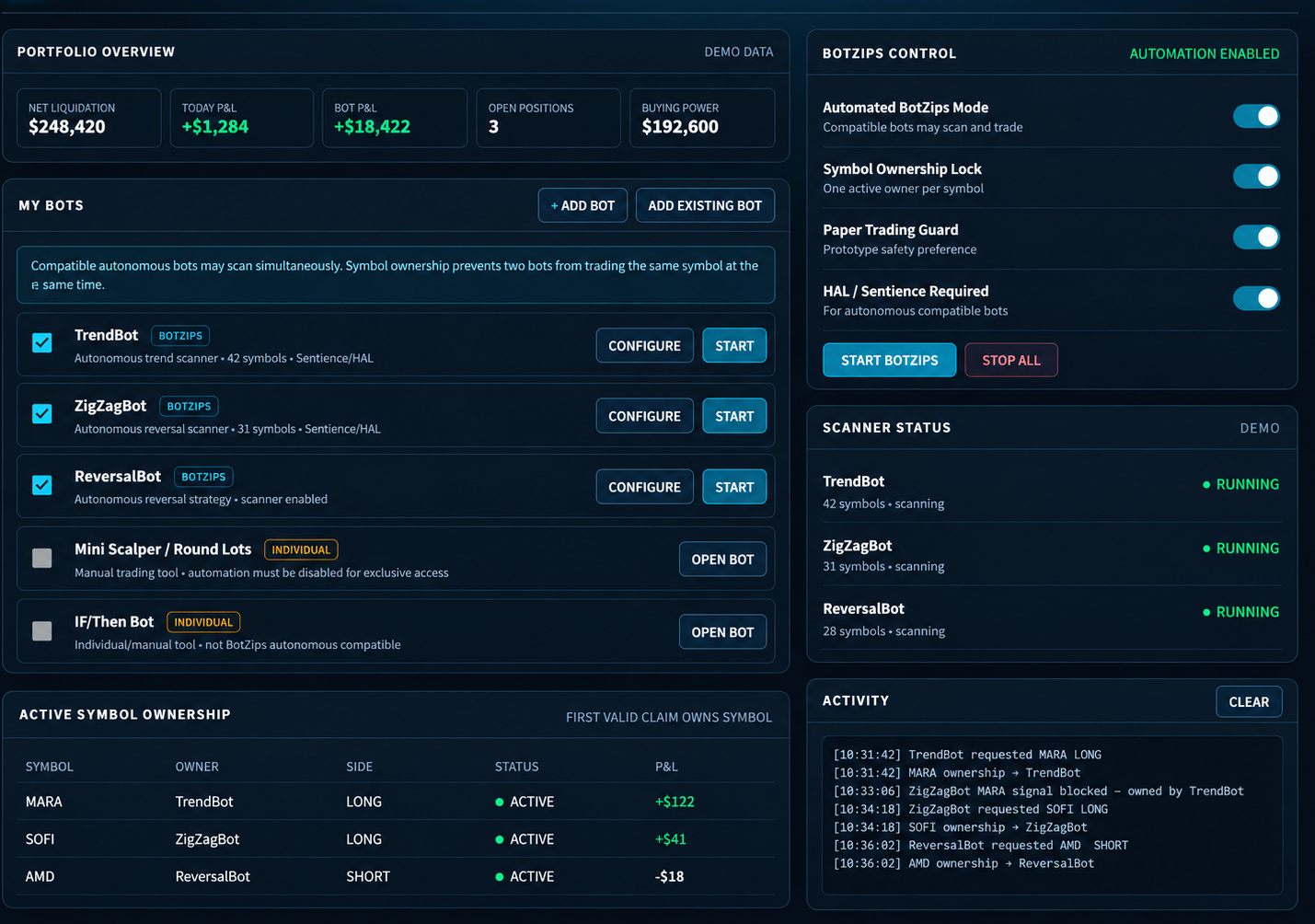Uncheck the ReversalBot checkbox

click(x=42, y=485)
